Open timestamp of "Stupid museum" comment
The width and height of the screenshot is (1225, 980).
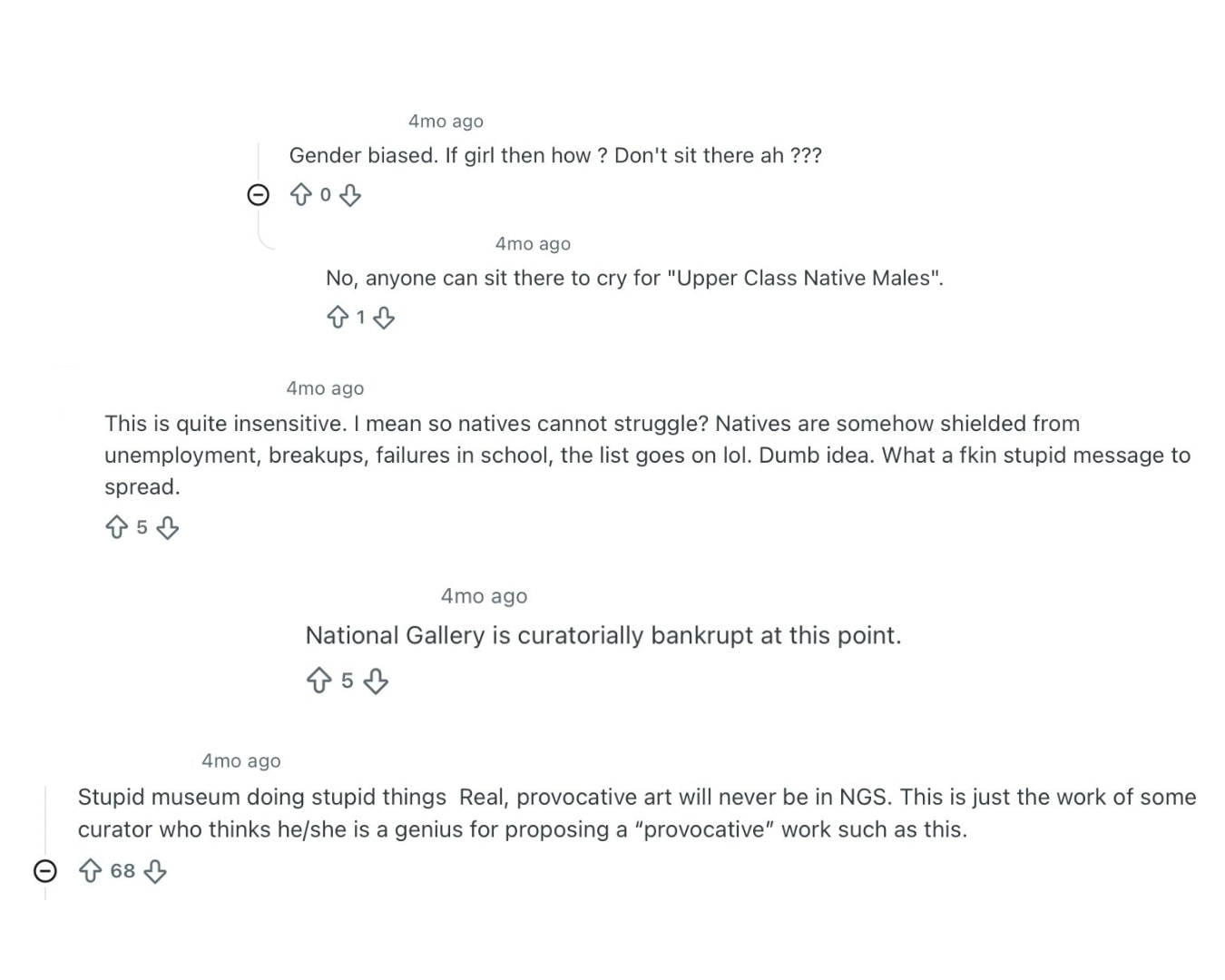tap(240, 761)
